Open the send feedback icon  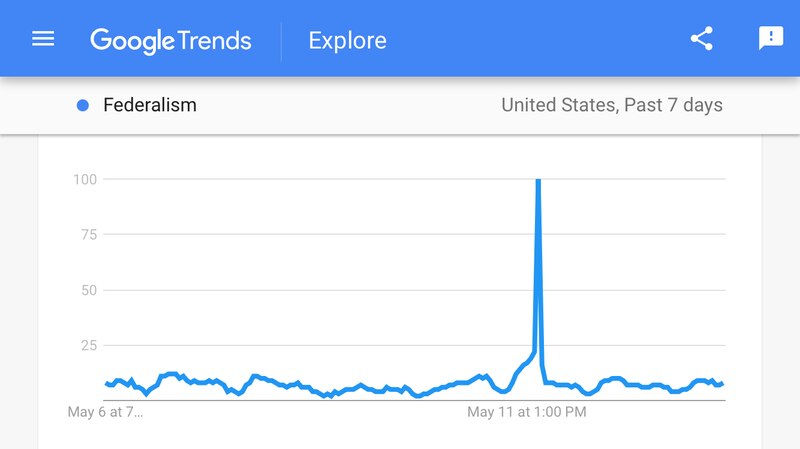point(770,39)
